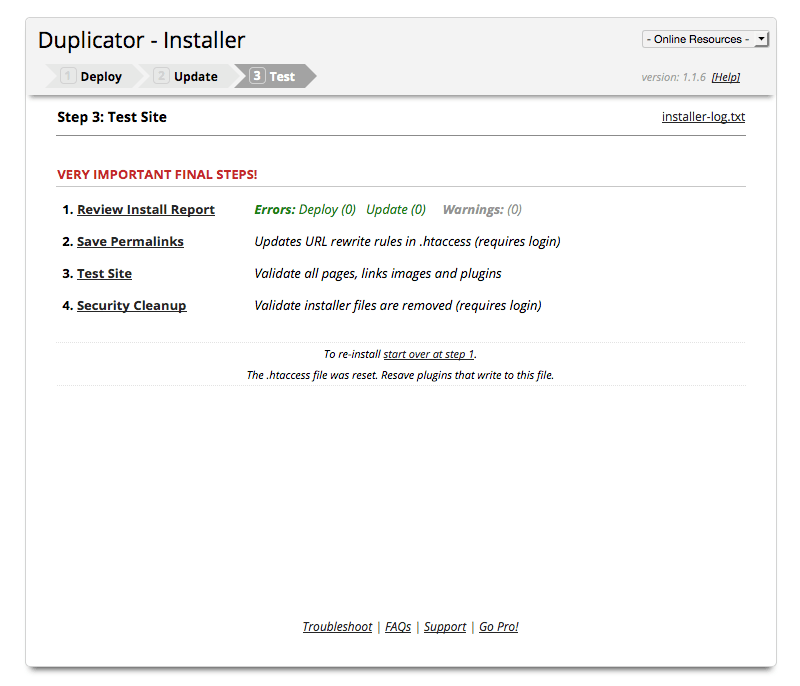Click the start over at step 1 link
This screenshot has width=800, height=686.
pyautogui.click(x=429, y=354)
